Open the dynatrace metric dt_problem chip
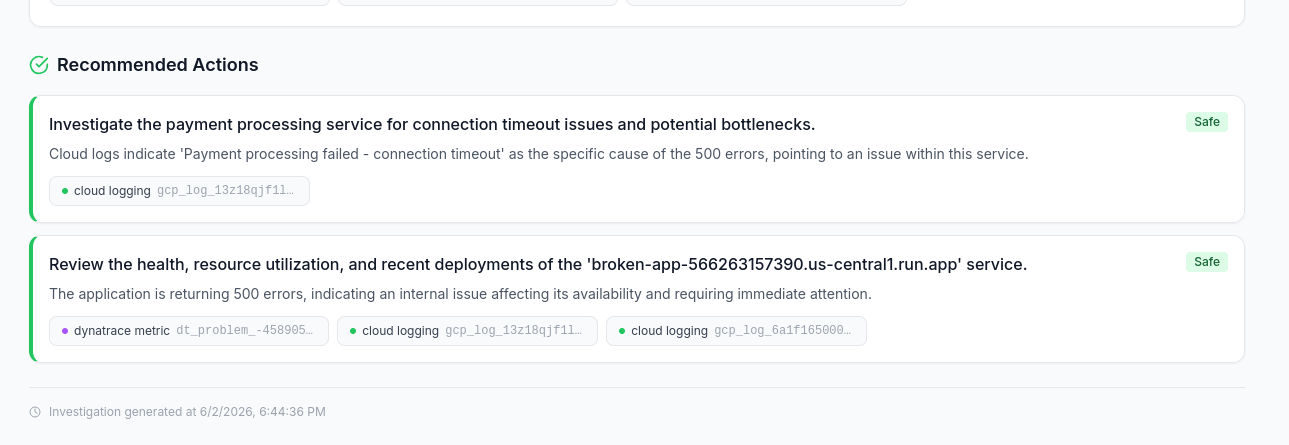The height and width of the screenshot is (445, 1289). click(189, 331)
